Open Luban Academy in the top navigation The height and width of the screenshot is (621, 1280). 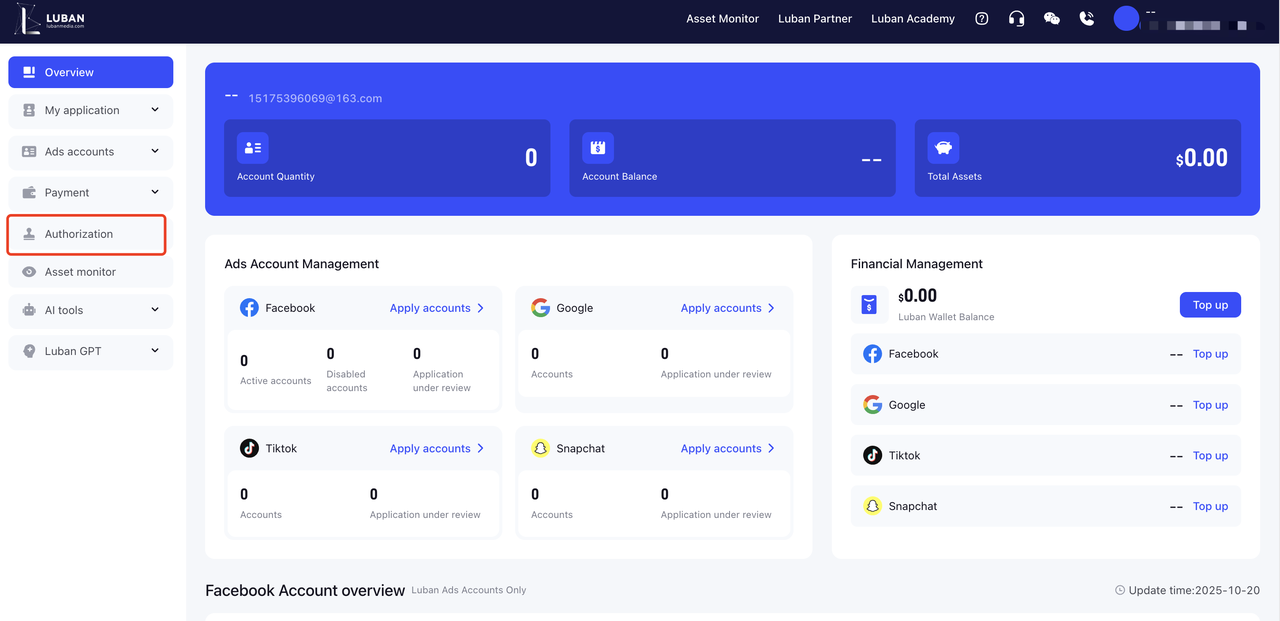tap(913, 19)
